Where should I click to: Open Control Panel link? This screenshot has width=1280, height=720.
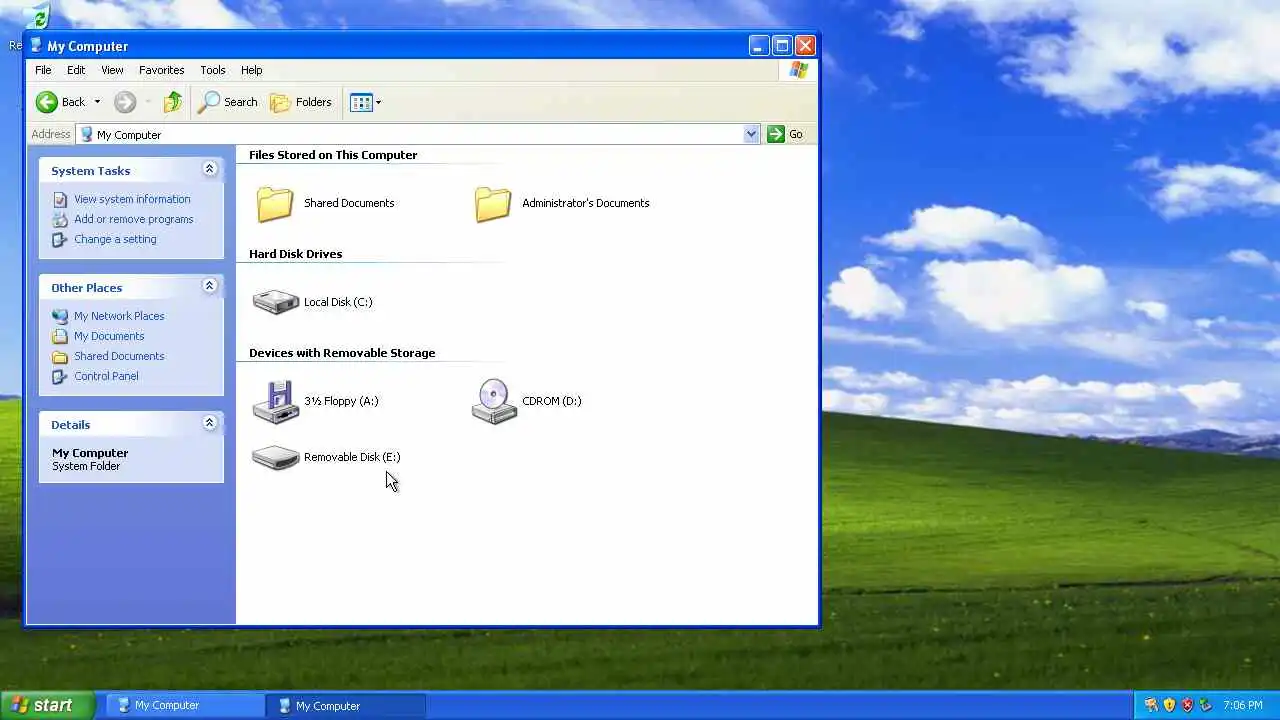click(106, 376)
